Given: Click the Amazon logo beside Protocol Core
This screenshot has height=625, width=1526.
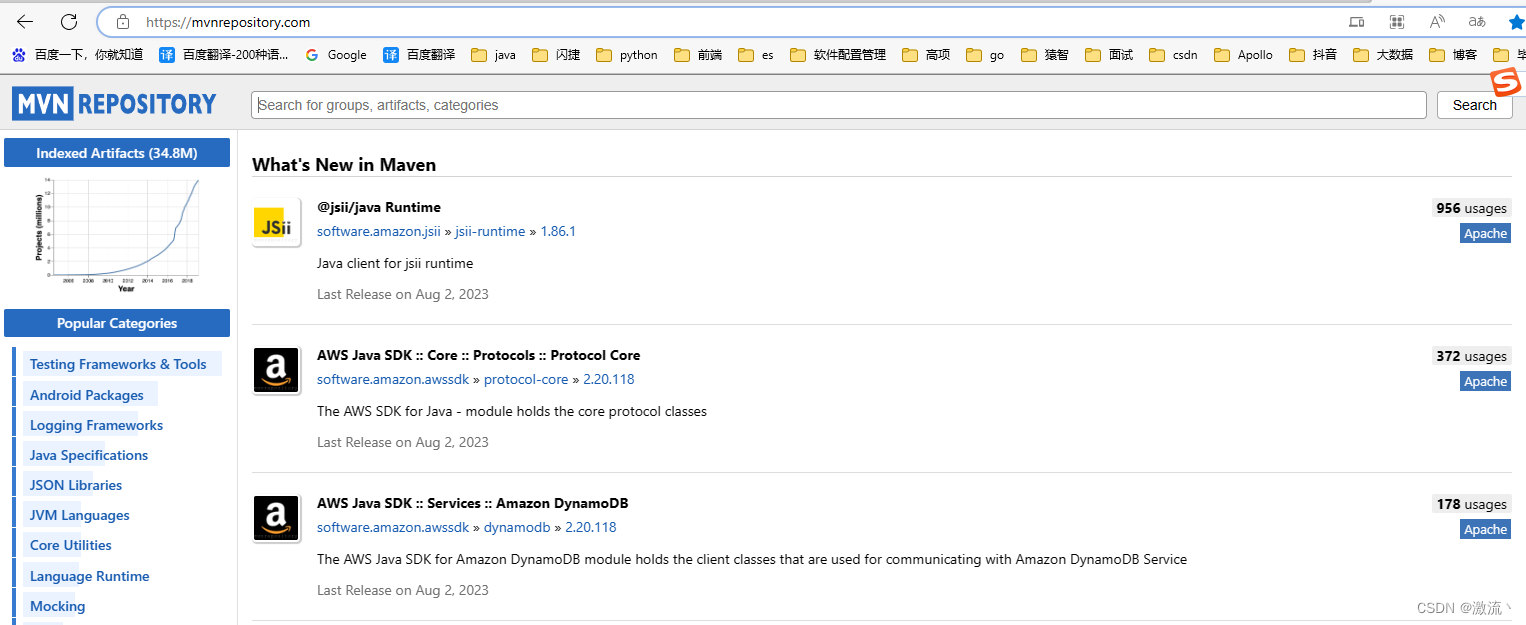Looking at the screenshot, I should pos(276,370).
